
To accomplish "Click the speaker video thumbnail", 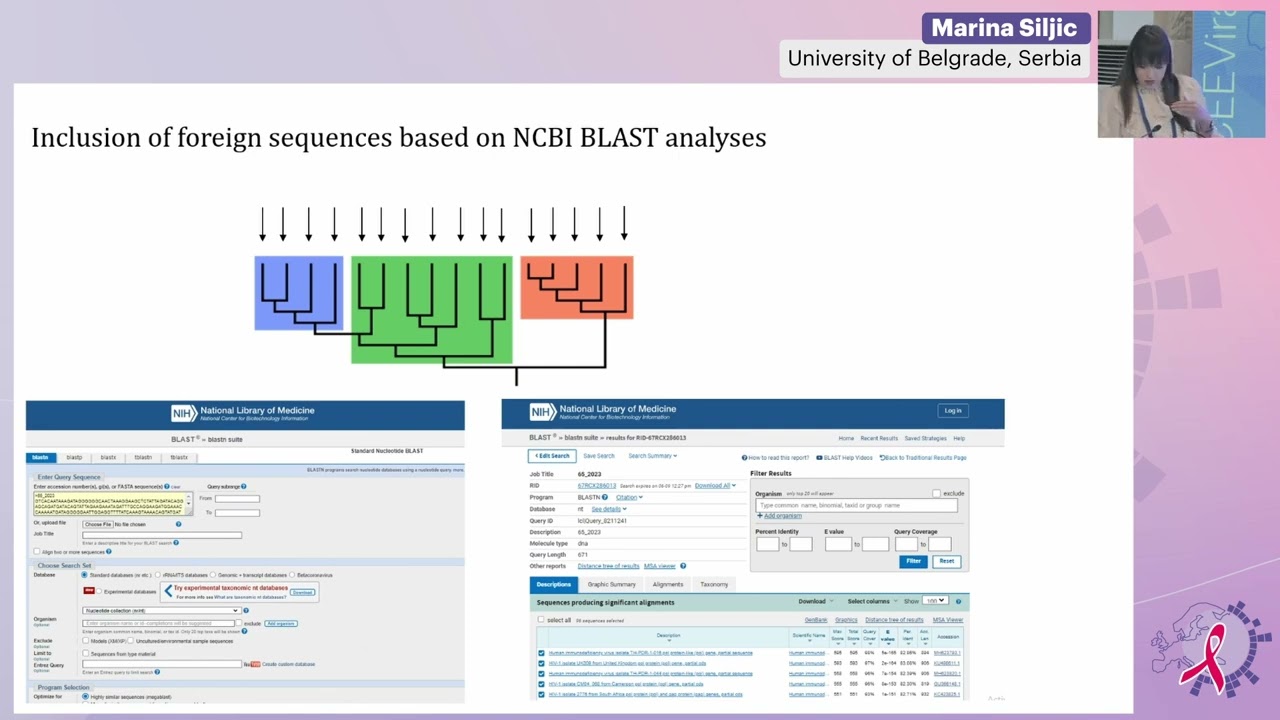I will (x=1181, y=74).
